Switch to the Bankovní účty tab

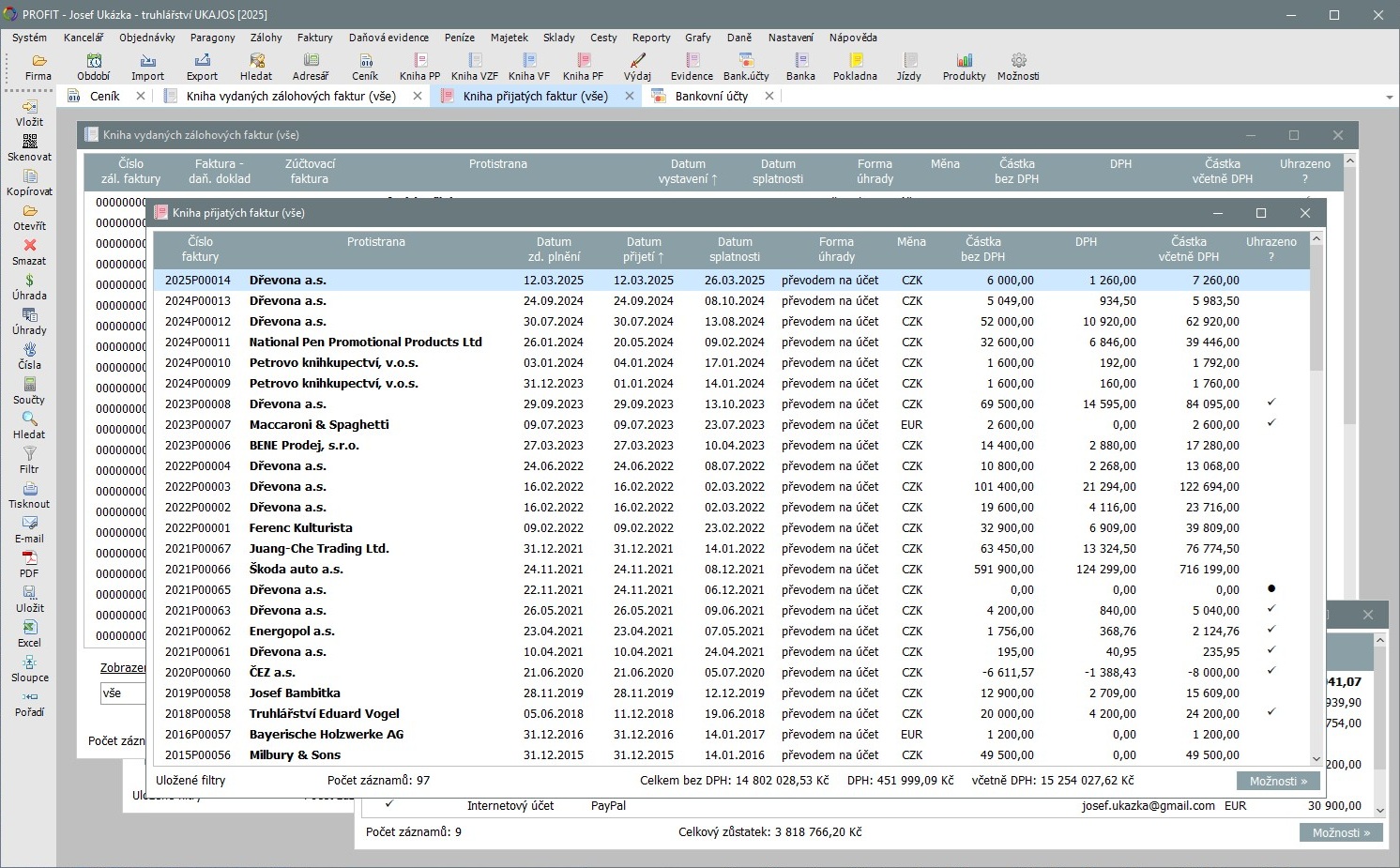pos(711,96)
